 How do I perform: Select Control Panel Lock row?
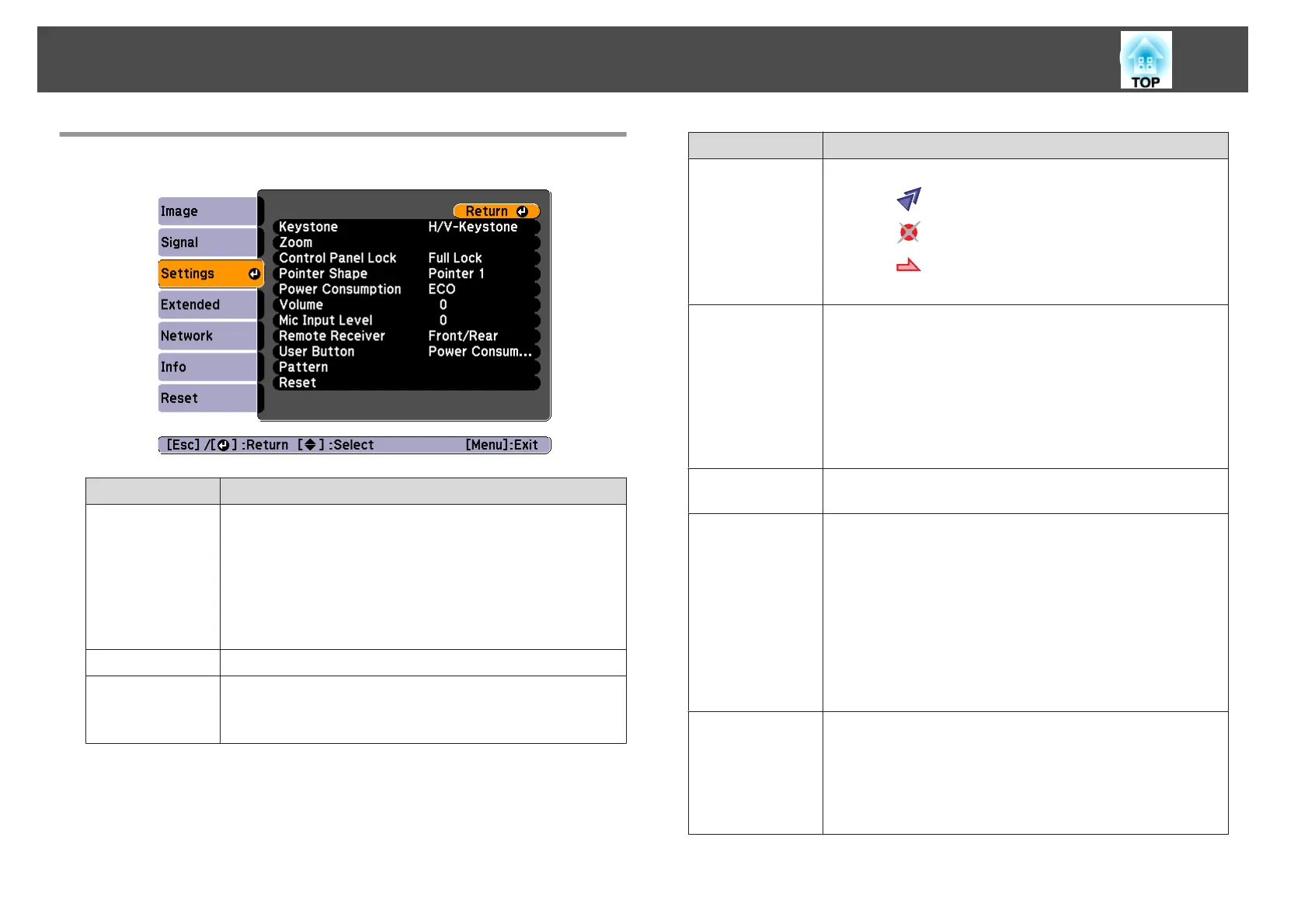[406, 258]
